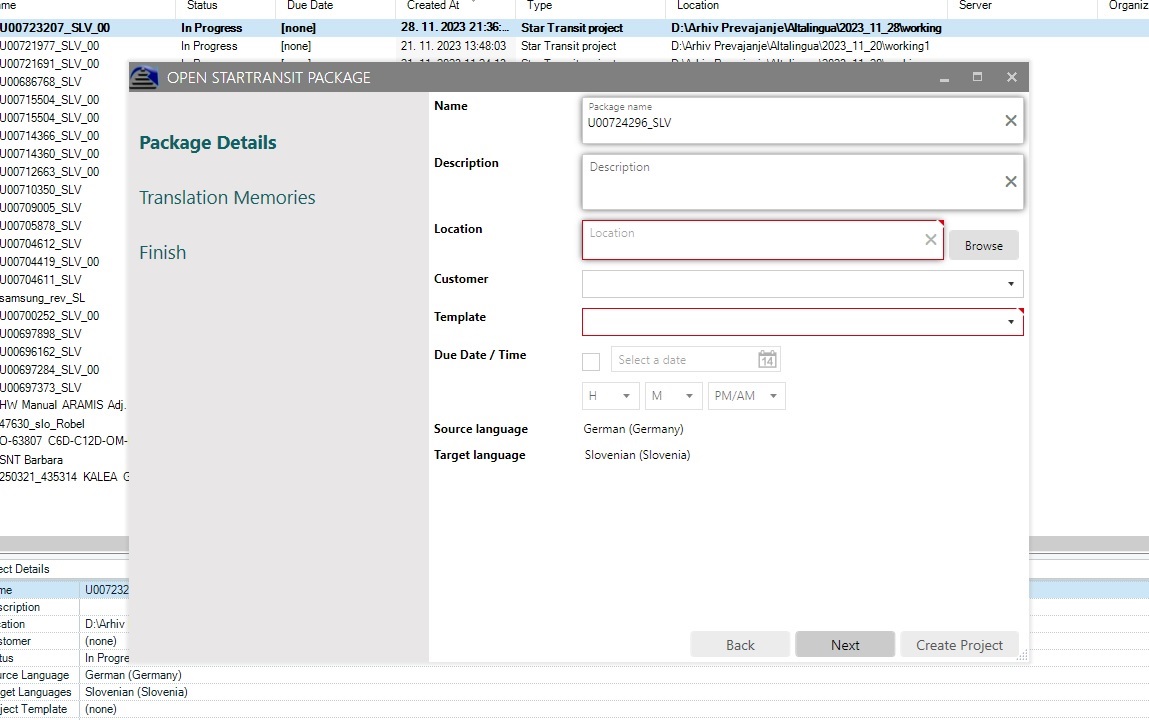Click the Back button

point(739,644)
